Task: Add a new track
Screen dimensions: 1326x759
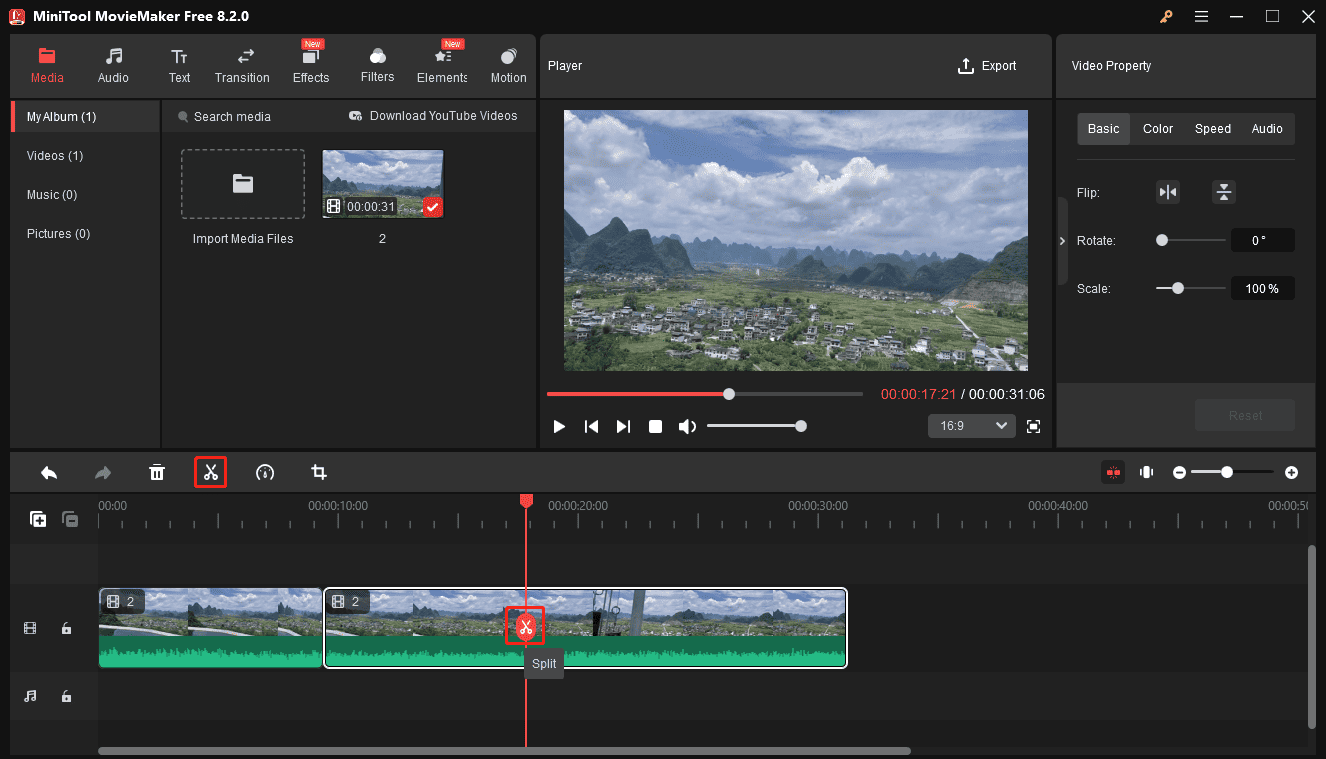Action: [38, 519]
